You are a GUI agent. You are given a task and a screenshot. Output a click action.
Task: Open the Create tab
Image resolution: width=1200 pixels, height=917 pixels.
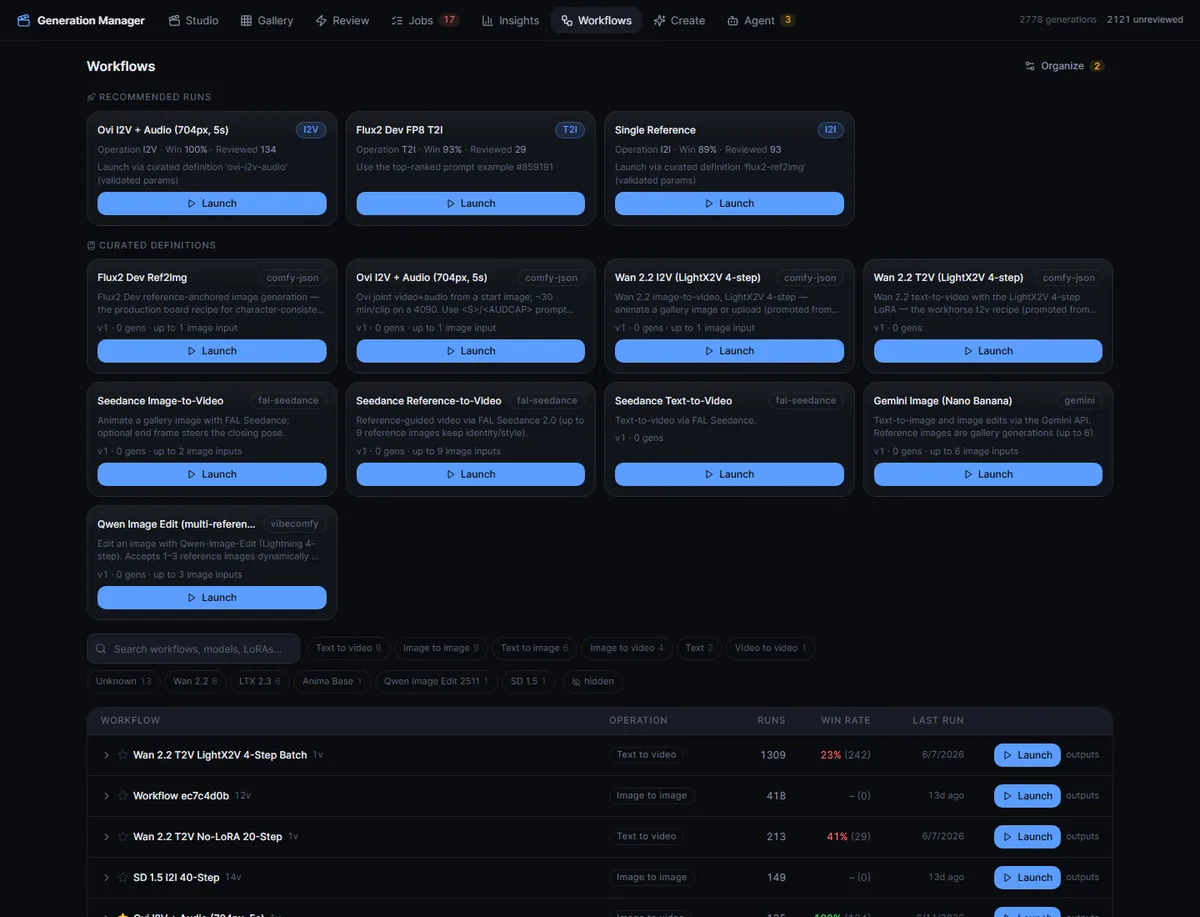tap(679, 20)
